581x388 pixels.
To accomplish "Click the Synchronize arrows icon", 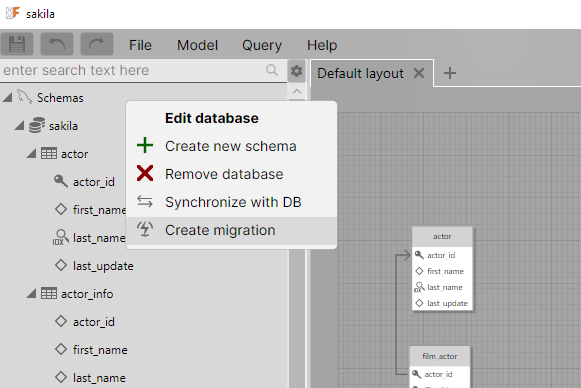I will 145,201.
